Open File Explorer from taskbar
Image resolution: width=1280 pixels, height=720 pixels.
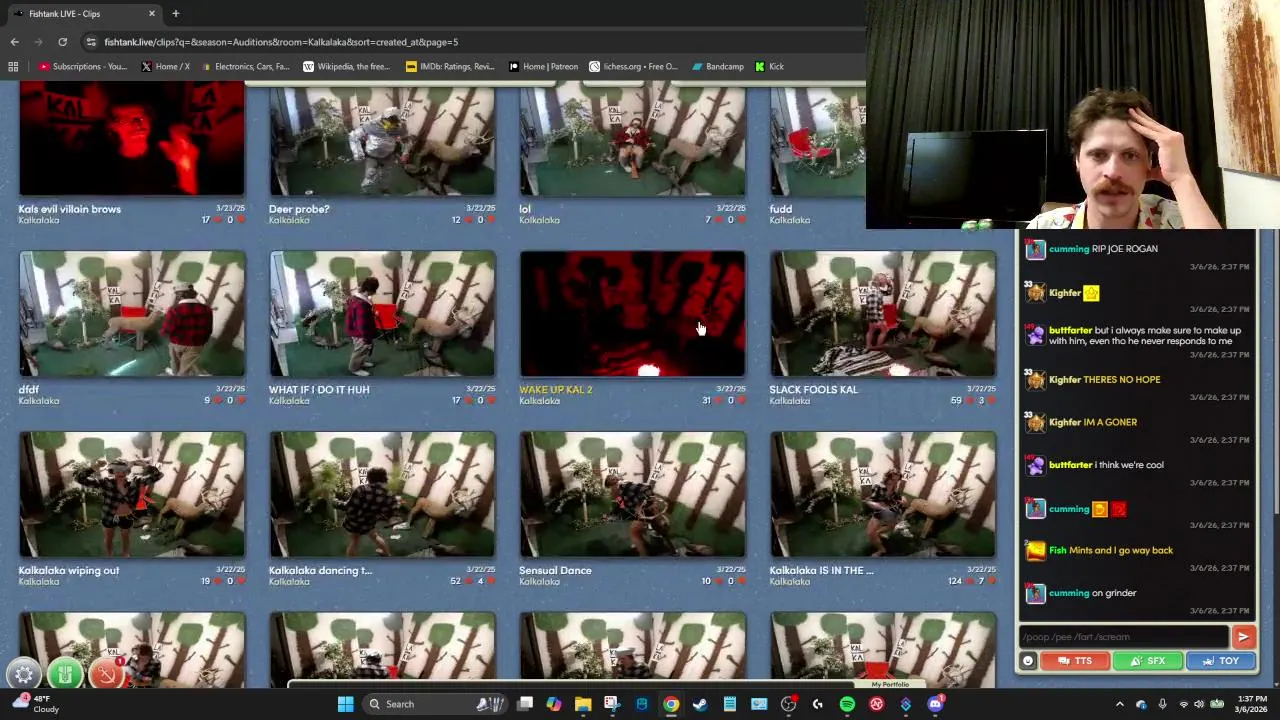tap(583, 704)
